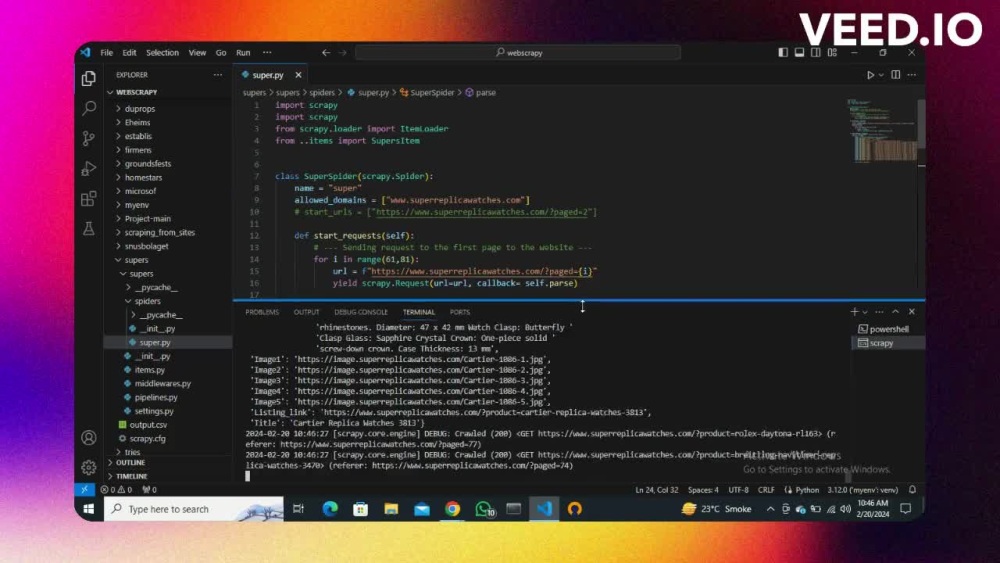Open the run button dropdown arrow
The width and height of the screenshot is (1000, 563).
881,75
